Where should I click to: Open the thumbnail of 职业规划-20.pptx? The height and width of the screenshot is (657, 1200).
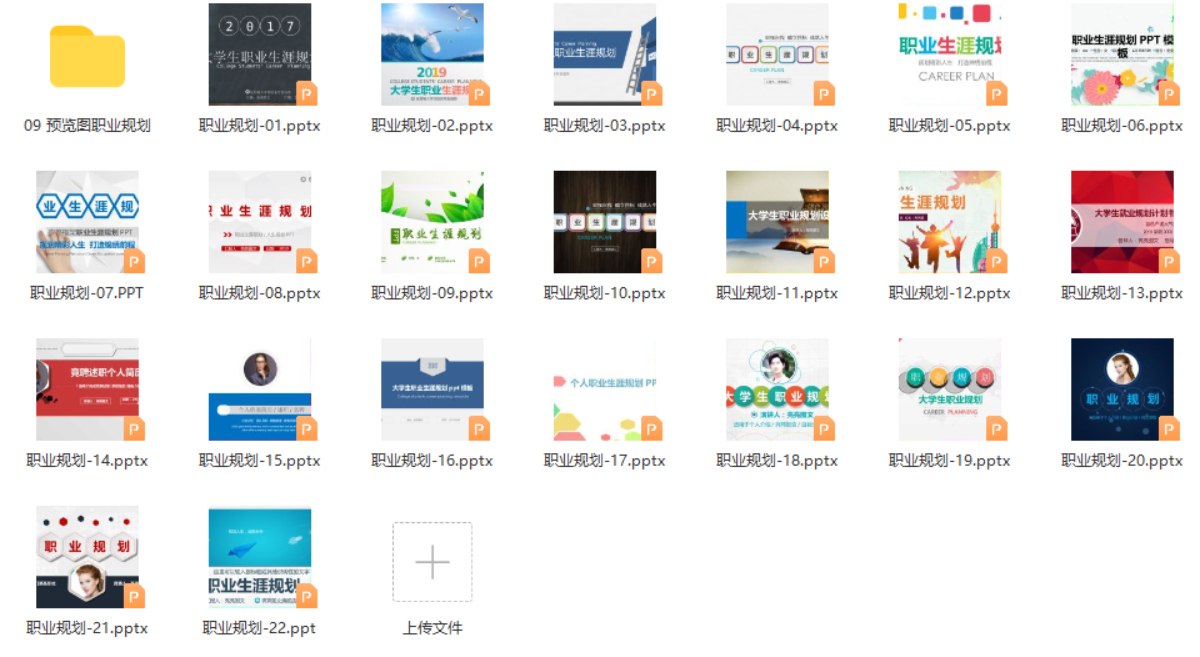coord(1123,390)
